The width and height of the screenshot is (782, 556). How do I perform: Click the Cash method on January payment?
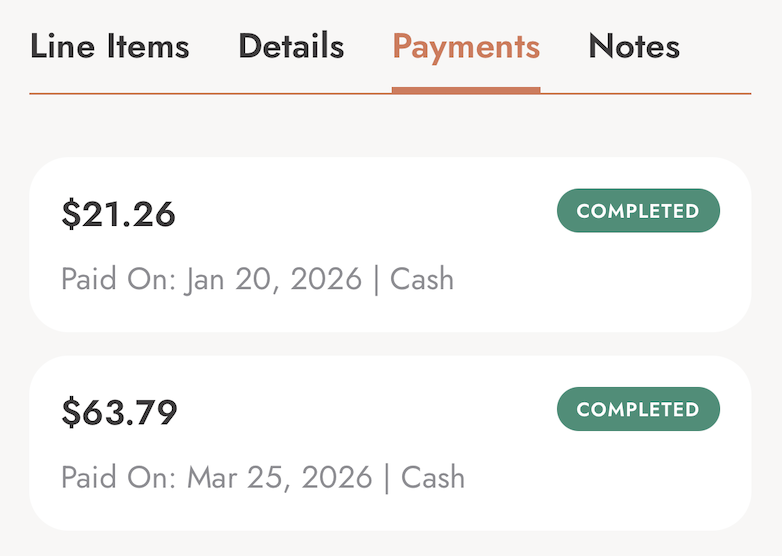(422, 279)
